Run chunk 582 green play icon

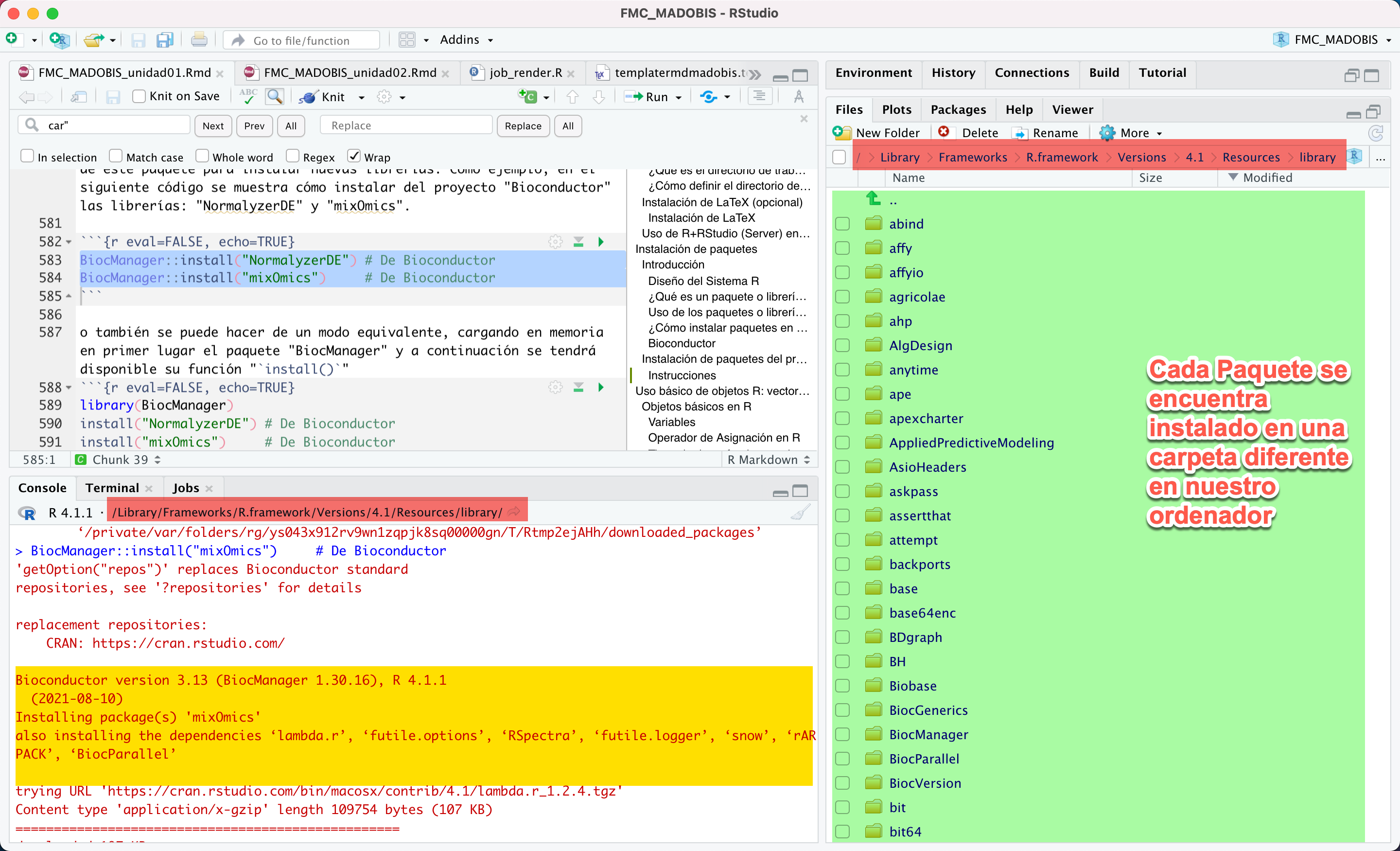[600, 242]
